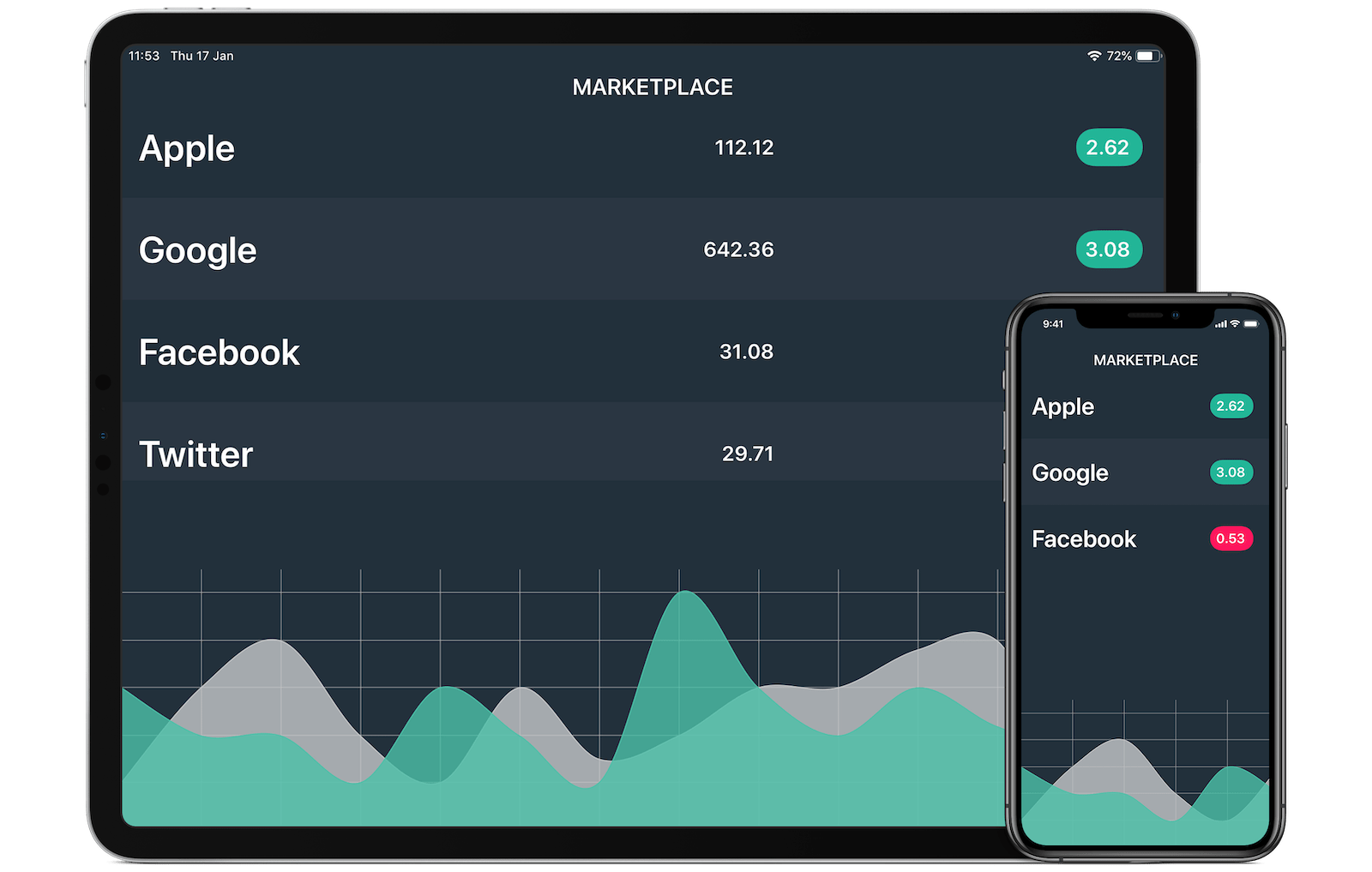Tap Apple's 2.62 badge on iPad
Image resolution: width=1372 pixels, height=872 pixels.
(1109, 147)
